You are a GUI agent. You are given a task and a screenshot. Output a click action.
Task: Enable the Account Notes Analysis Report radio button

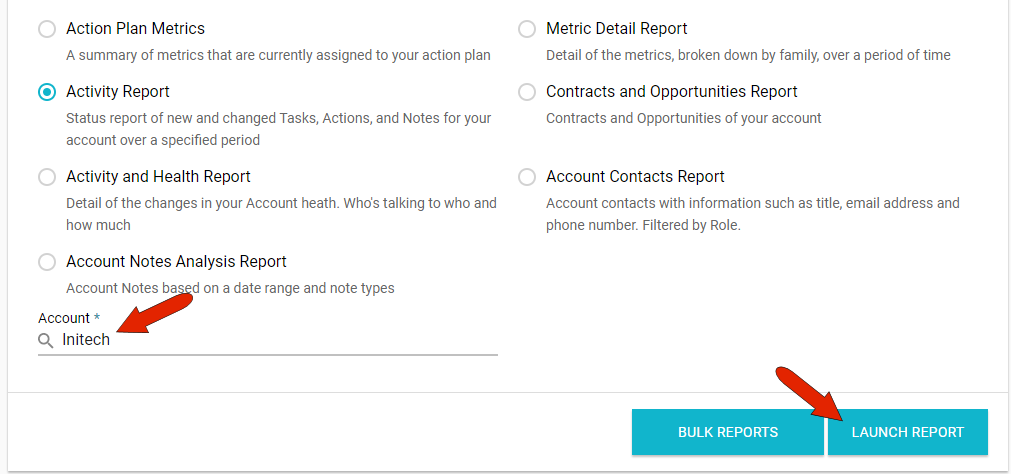point(47,262)
